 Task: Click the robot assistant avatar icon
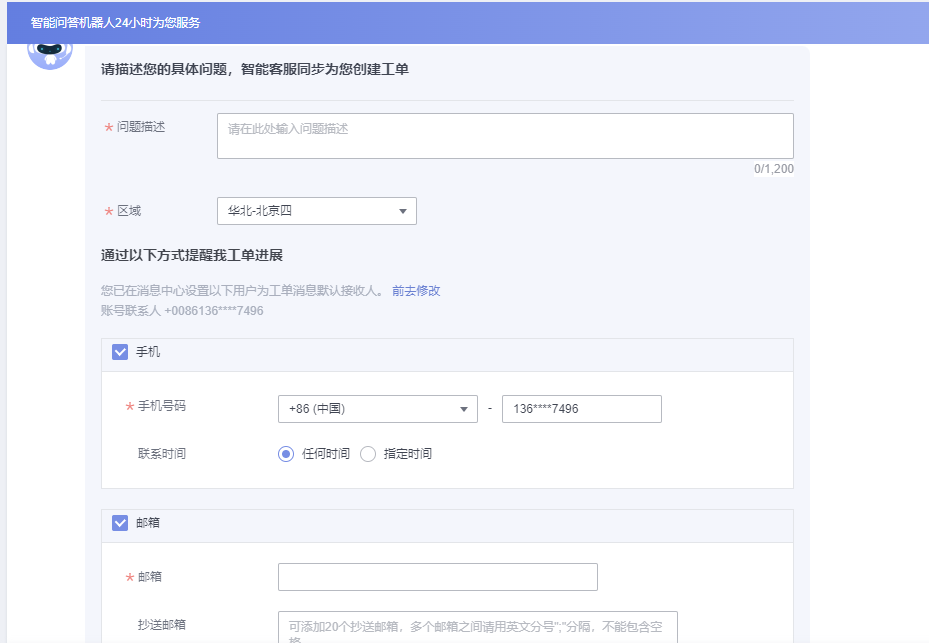point(50,55)
